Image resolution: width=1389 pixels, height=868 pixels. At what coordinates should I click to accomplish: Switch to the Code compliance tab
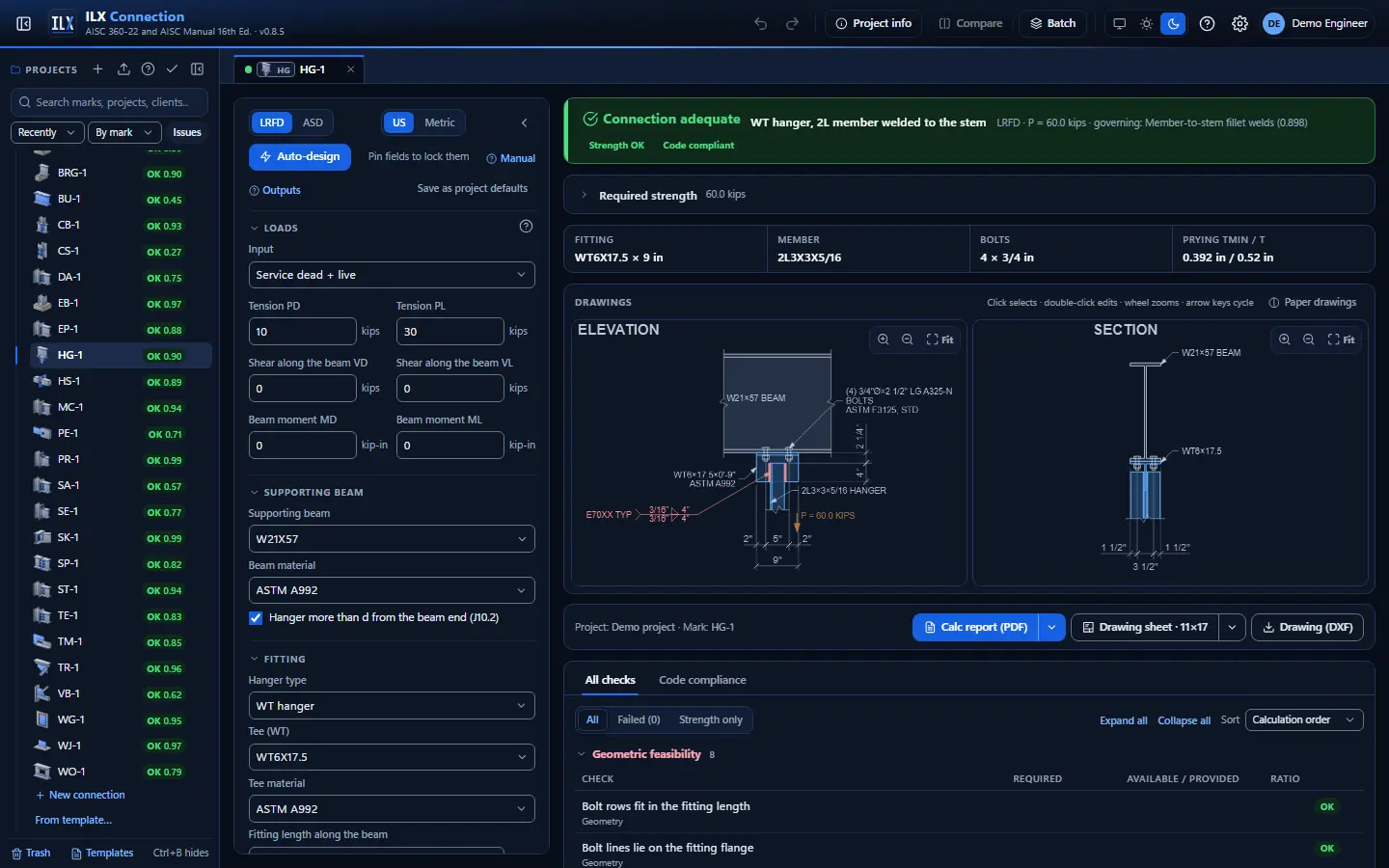pyautogui.click(x=702, y=680)
